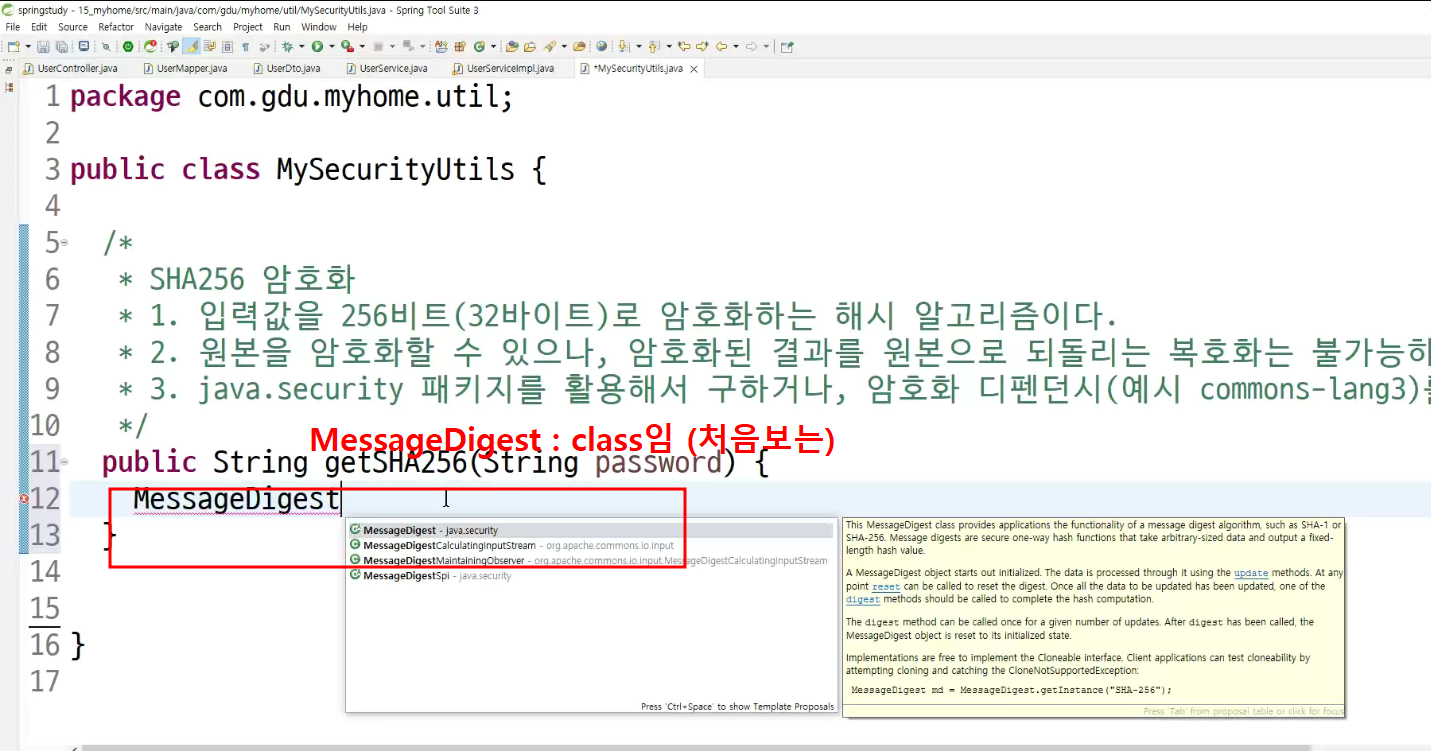Collapse the getSHA256 method at line 11
This screenshot has width=1431, height=751.
click(64, 463)
